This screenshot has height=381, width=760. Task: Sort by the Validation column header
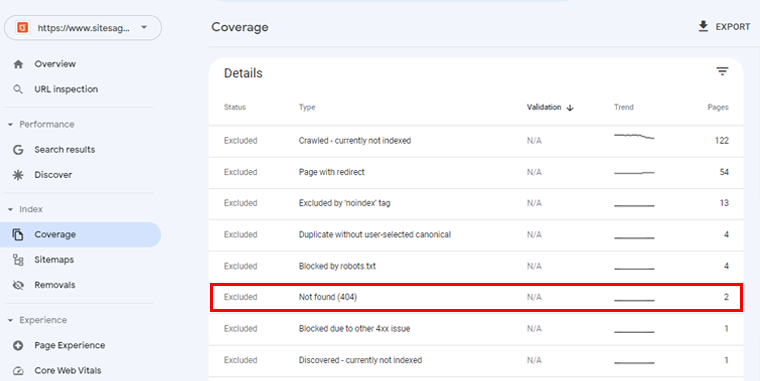click(x=544, y=107)
